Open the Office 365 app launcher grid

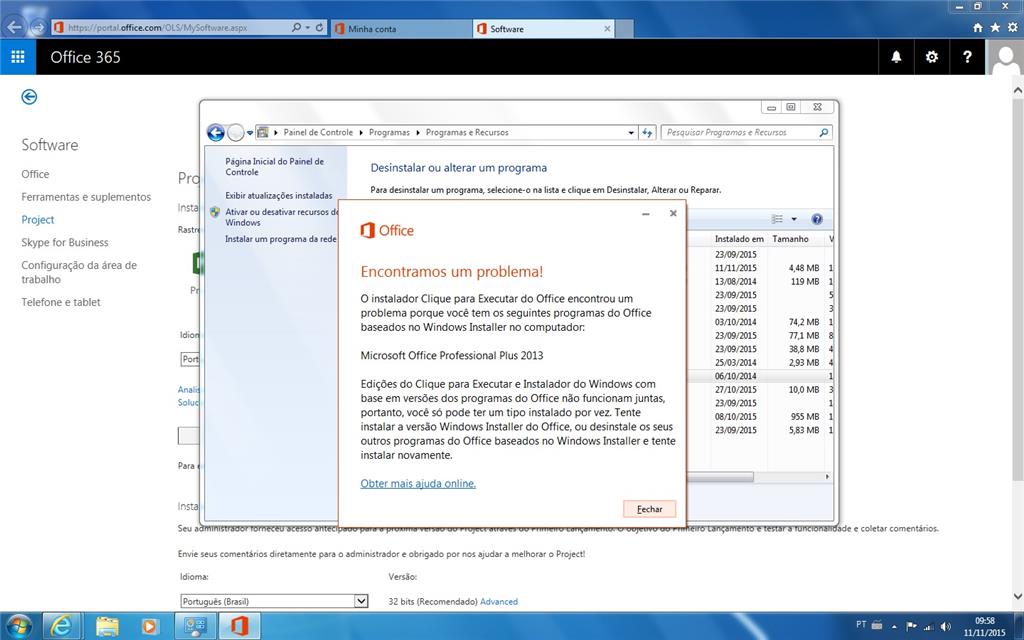click(x=18, y=57)
